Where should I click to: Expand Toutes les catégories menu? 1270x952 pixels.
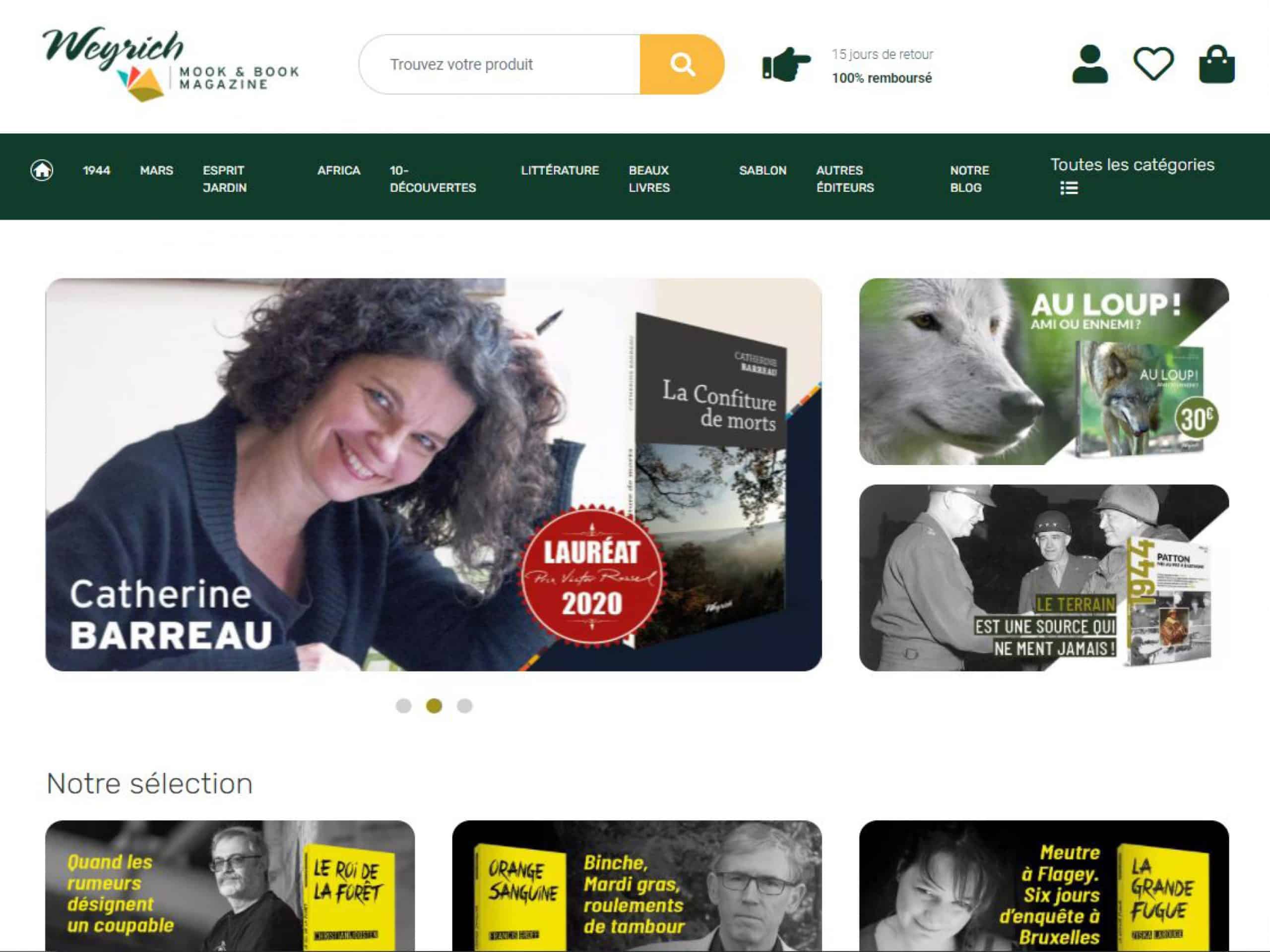pyautogui.click(x=1132, y=165)
